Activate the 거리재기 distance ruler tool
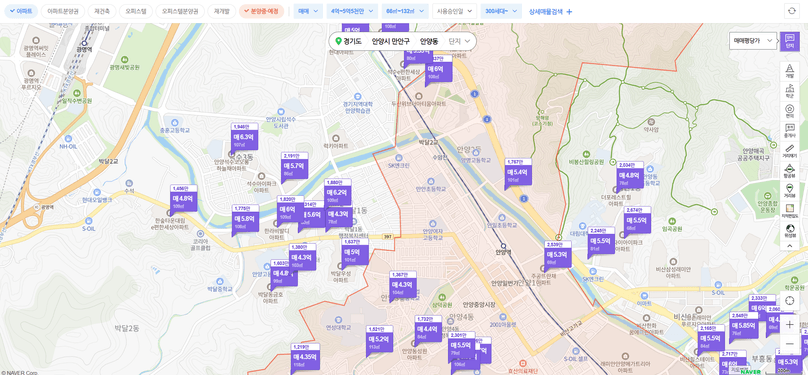 pyautogui.click(x=789, y=151)
